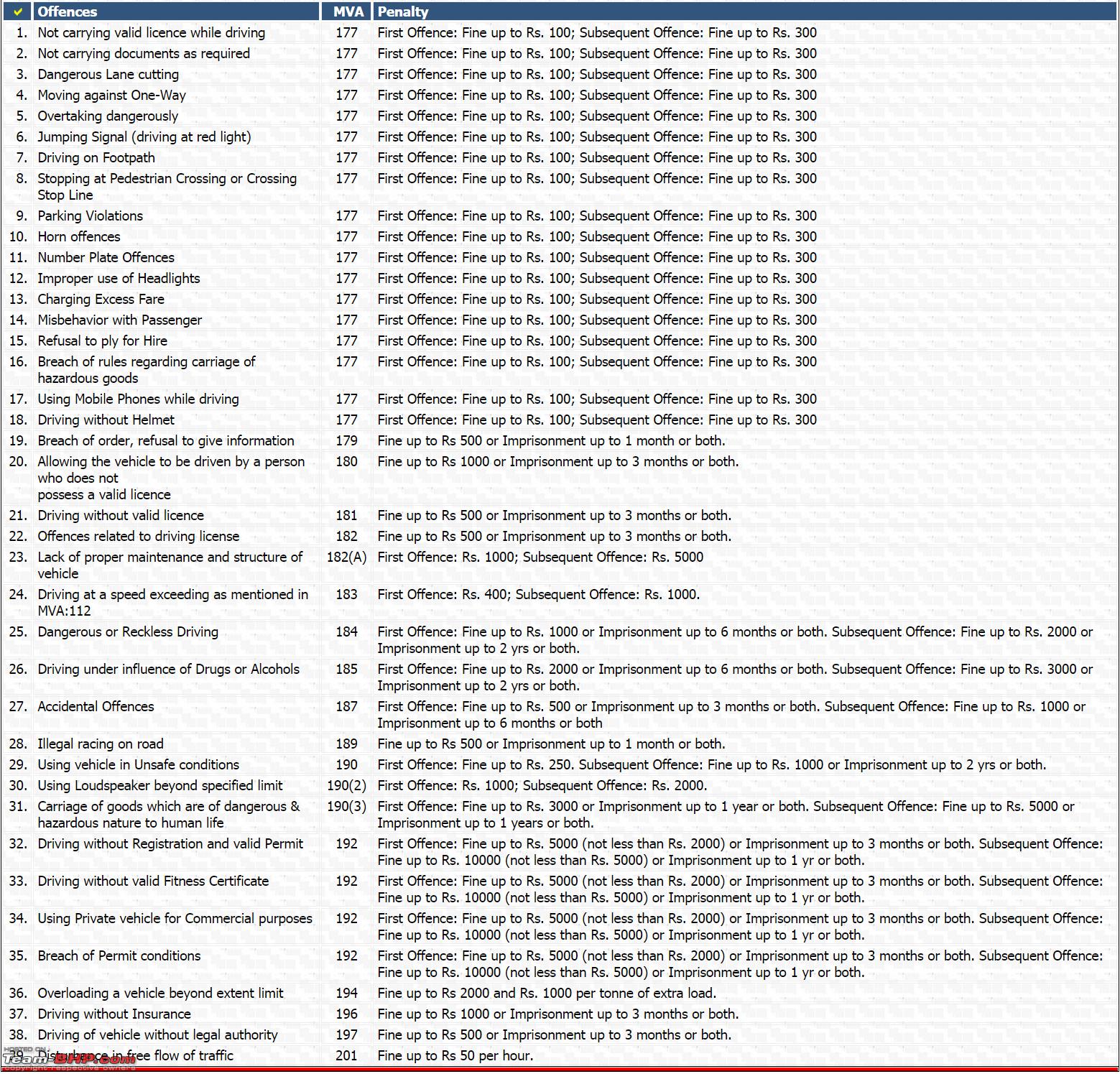
Task: Click penalty 'First Offence: Rs. 1000; Subsequent Offence: Rs. 2000.'
Action: click(x=542, y=785)
